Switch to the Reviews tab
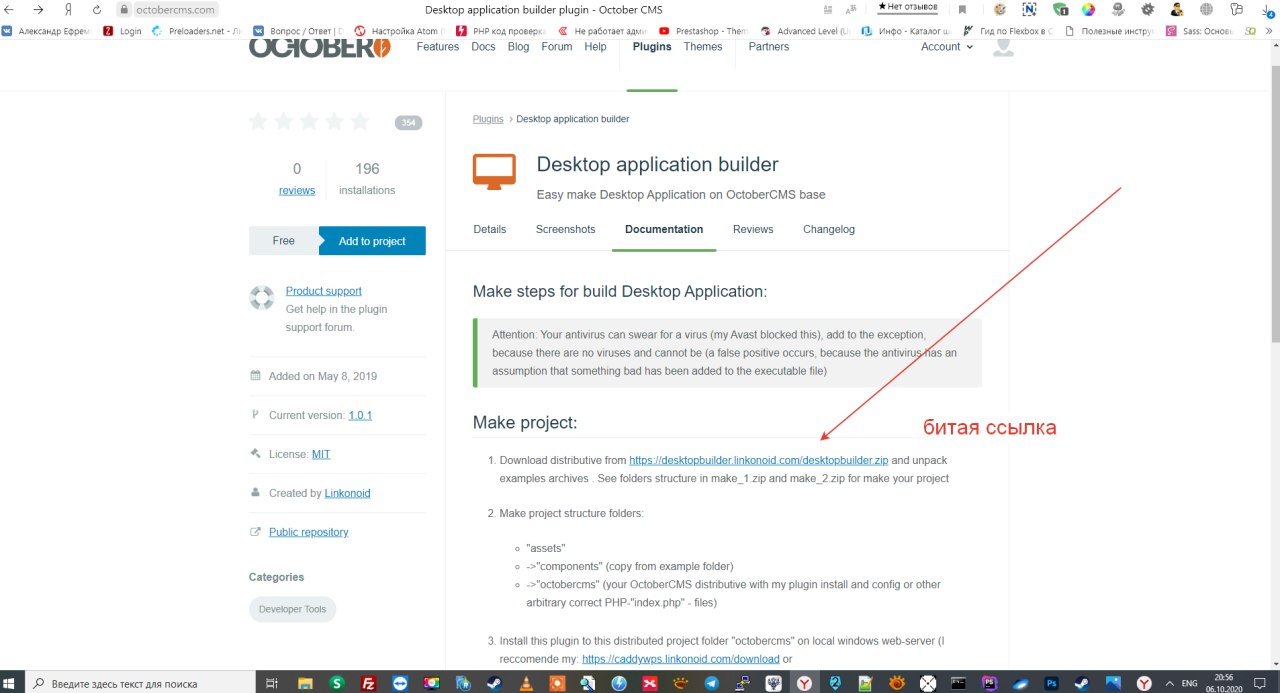The height and width of the screenshot is (693, 1280). click(x=753, y=229)
